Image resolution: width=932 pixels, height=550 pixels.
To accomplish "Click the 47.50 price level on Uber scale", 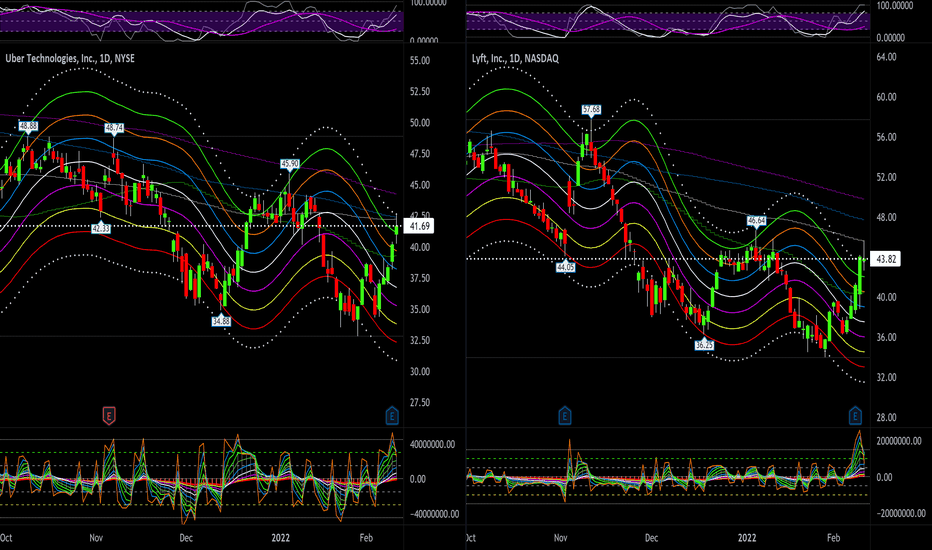I will click(420, 154).
